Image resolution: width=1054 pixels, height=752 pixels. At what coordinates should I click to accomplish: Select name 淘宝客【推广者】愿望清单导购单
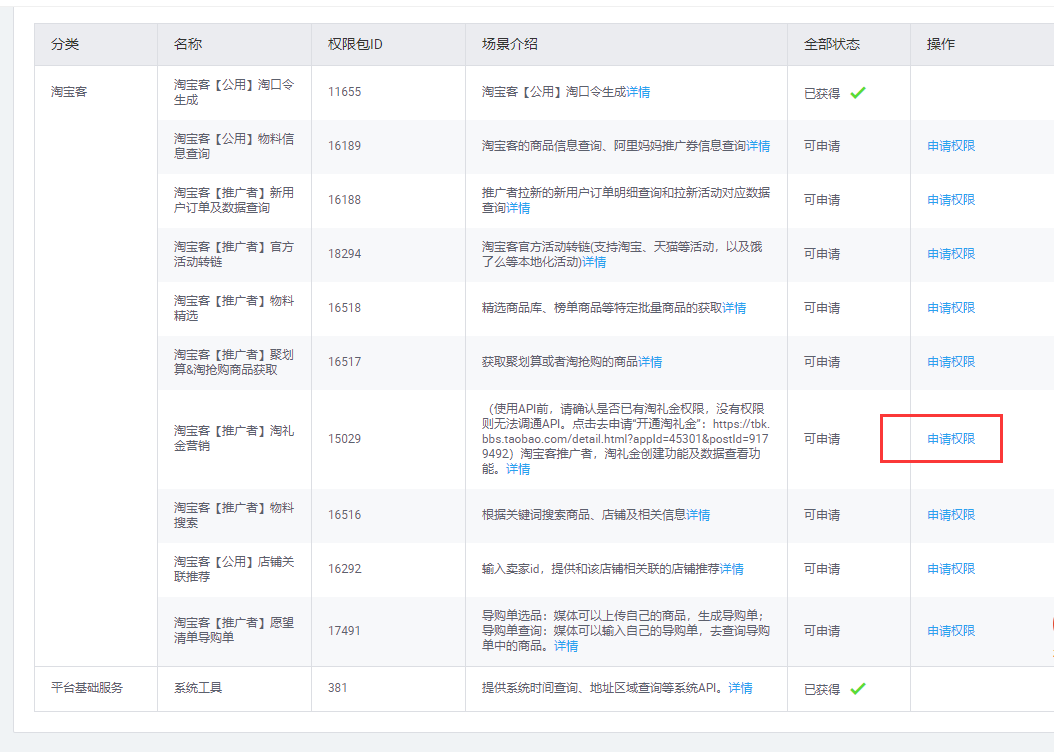(x=234, y=630)
